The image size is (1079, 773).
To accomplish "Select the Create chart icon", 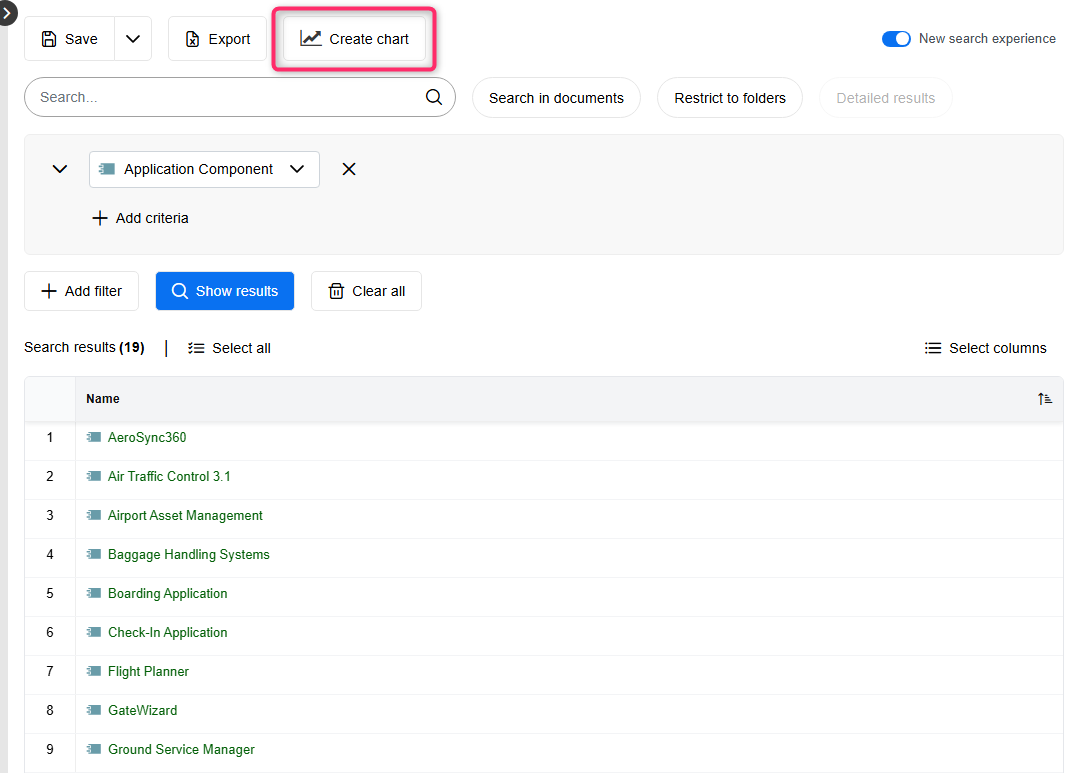I will [312, 38].
